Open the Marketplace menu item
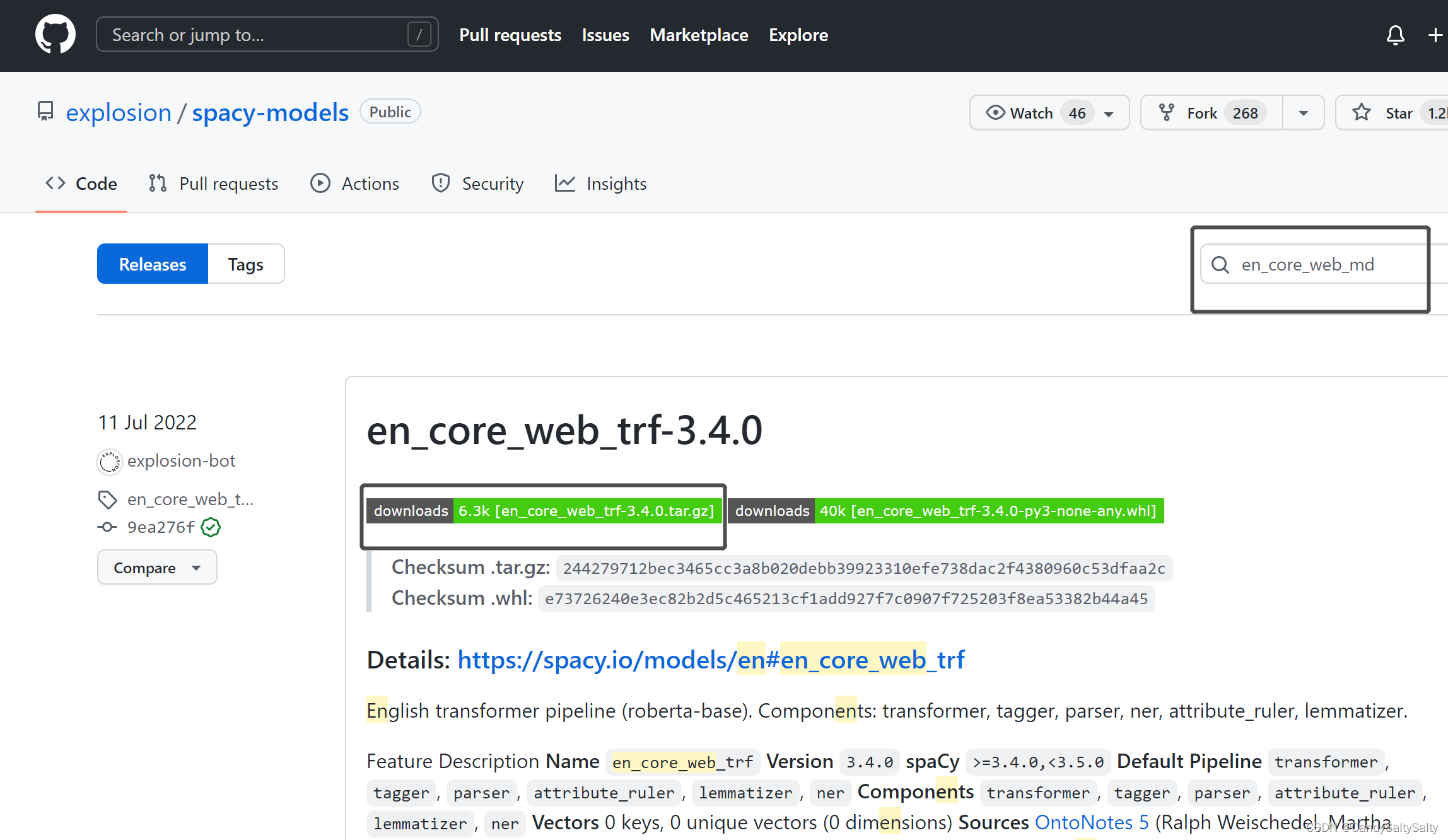 (699, 35)
